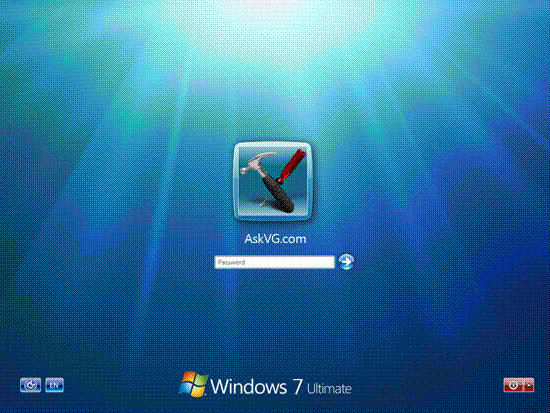This screenshot has height=413, width=550.
Task: Select the hammer and screwdriver user picture
Action: (273, 181)
